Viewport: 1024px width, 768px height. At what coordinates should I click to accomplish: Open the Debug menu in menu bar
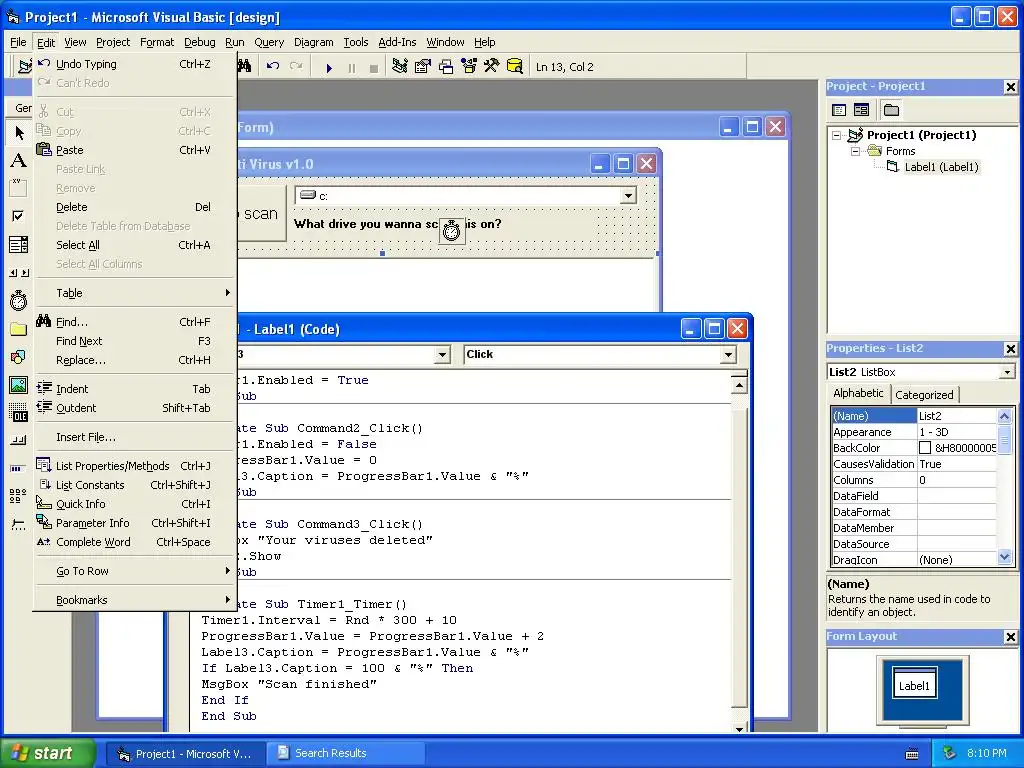tap(199, 42)
